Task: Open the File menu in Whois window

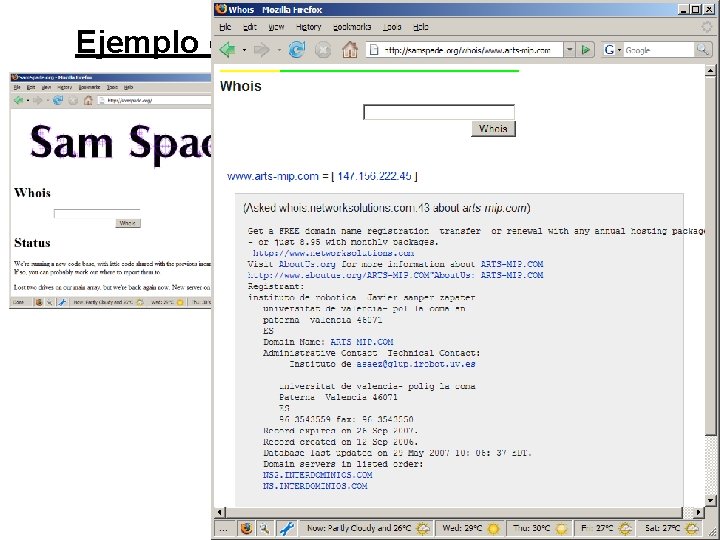Action: [x=225, y=27]
